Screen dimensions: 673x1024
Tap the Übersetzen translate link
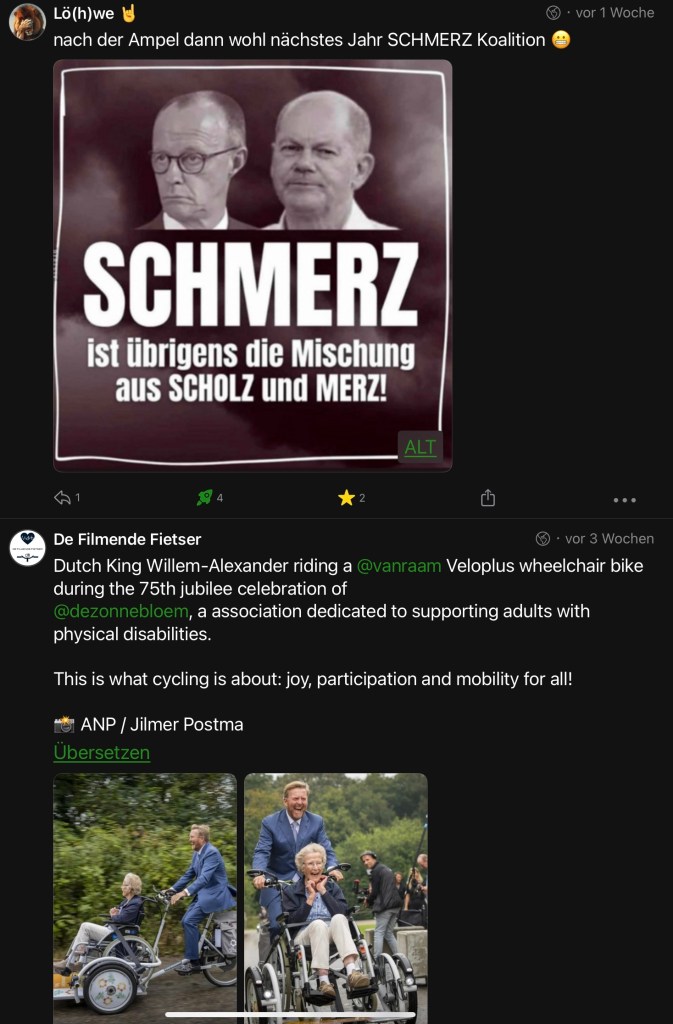pyautogui.click(x=101, y=752)
